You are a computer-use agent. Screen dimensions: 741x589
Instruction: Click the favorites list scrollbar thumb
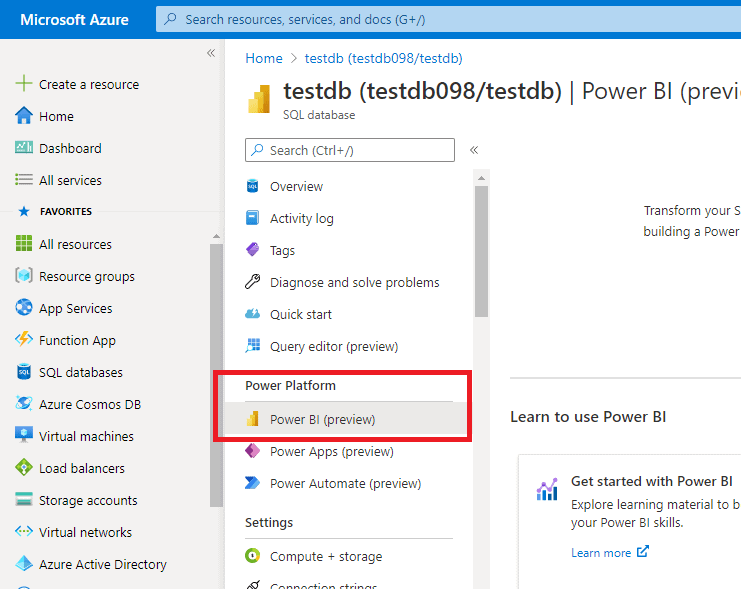coord(216,375)
